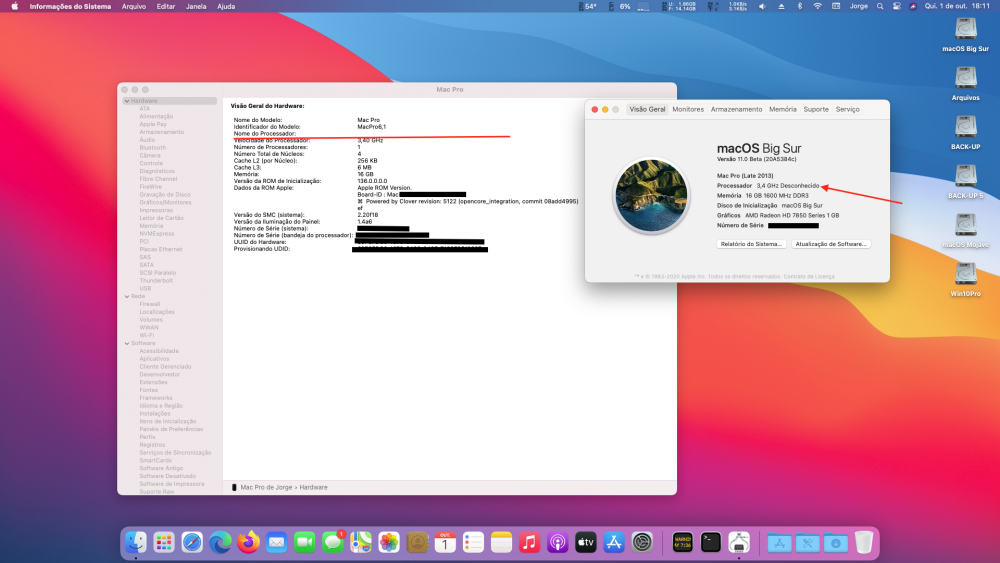1000x563 pixels.
Task: Launch Microsoft Edge from the dock
Action: (x=220, y=543)
